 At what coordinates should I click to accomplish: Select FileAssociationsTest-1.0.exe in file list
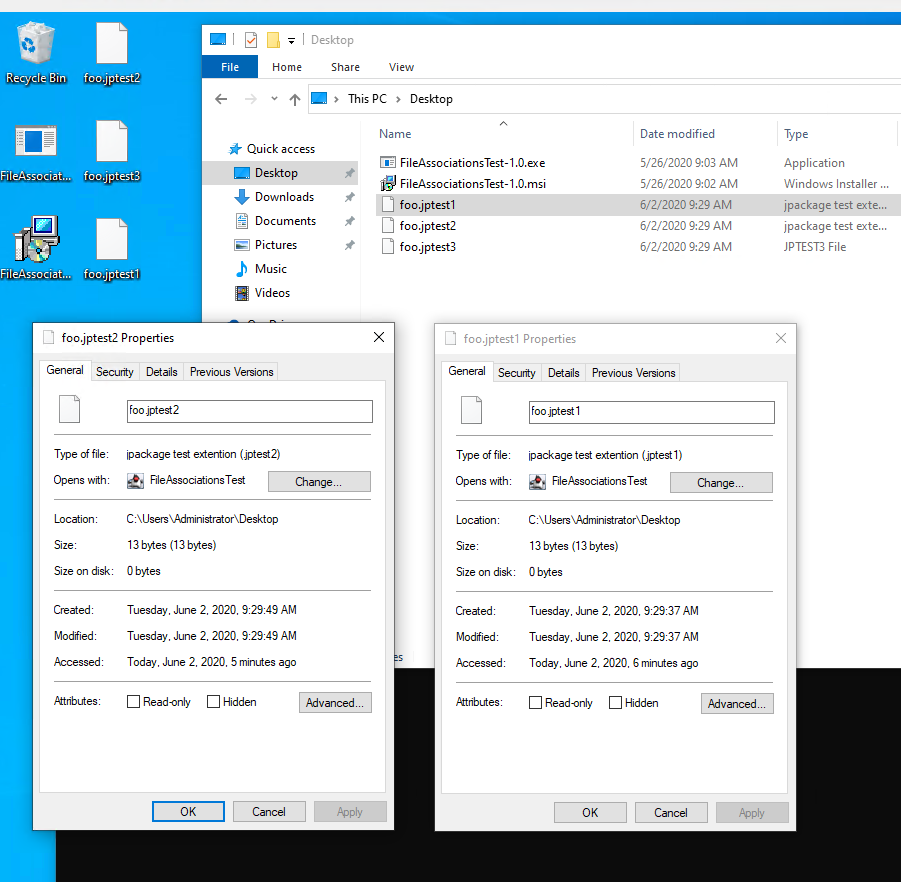pyautogui.click(x=472, y=162)
